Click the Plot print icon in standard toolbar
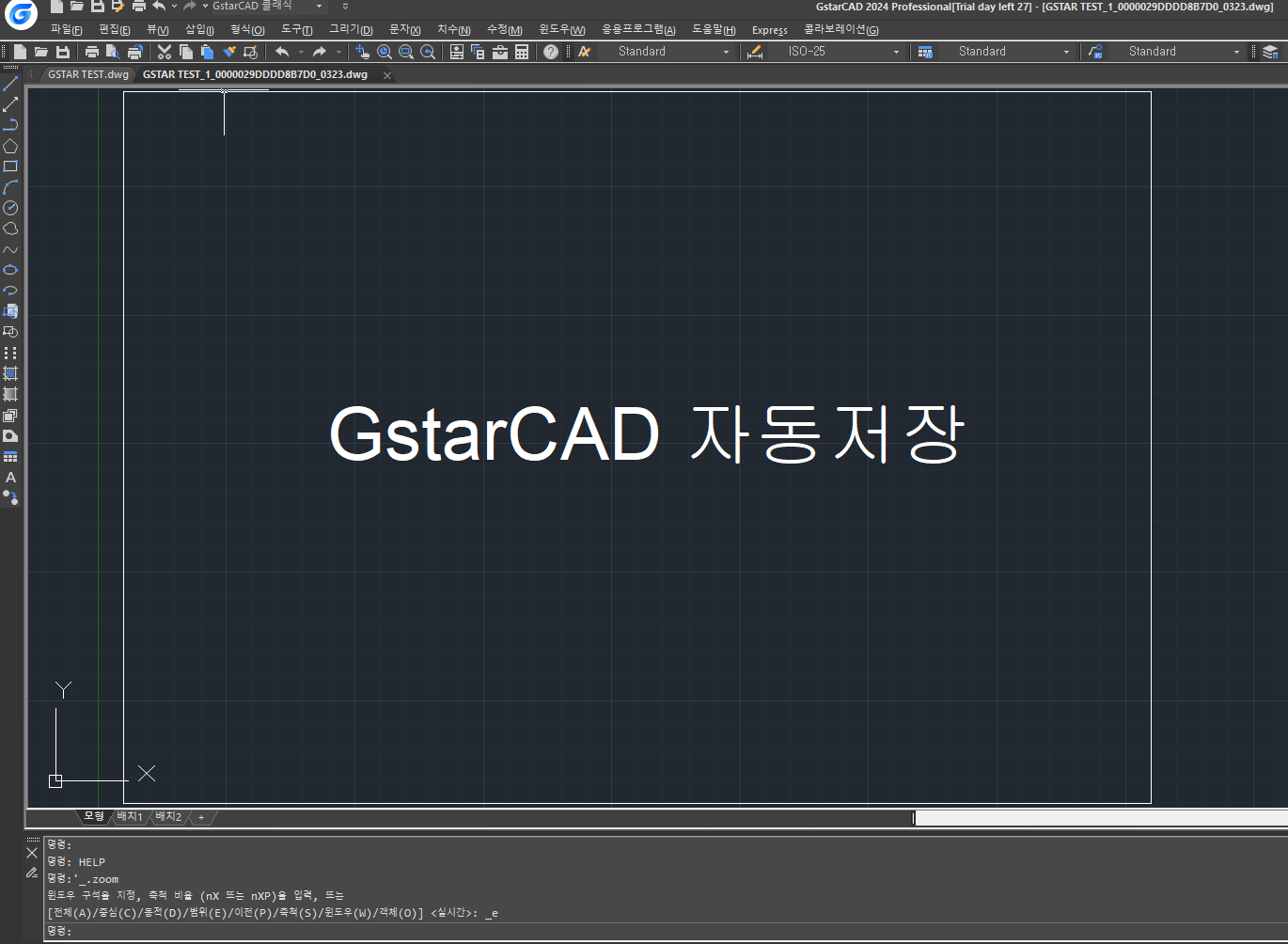The width and height of the screenshot is (1288, 944). [92, 52]
